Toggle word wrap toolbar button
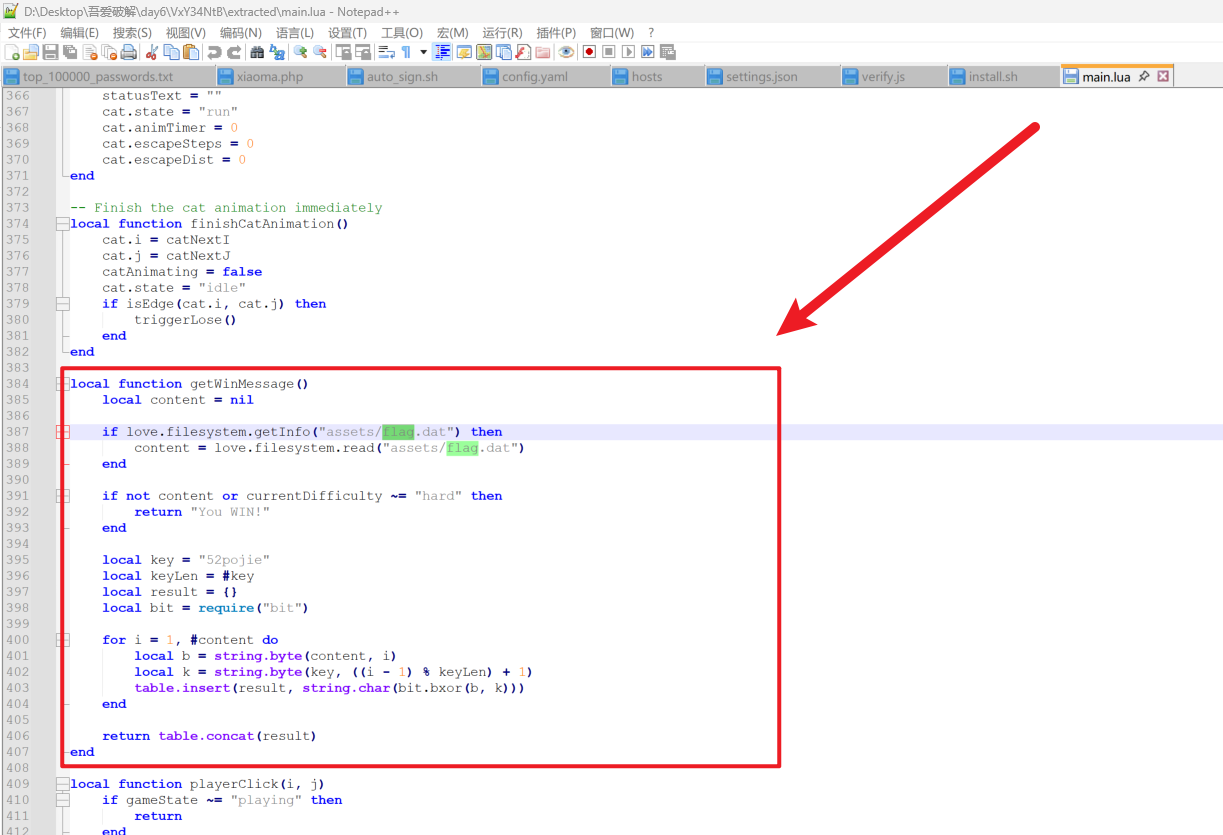 click(x=386, y=52)
